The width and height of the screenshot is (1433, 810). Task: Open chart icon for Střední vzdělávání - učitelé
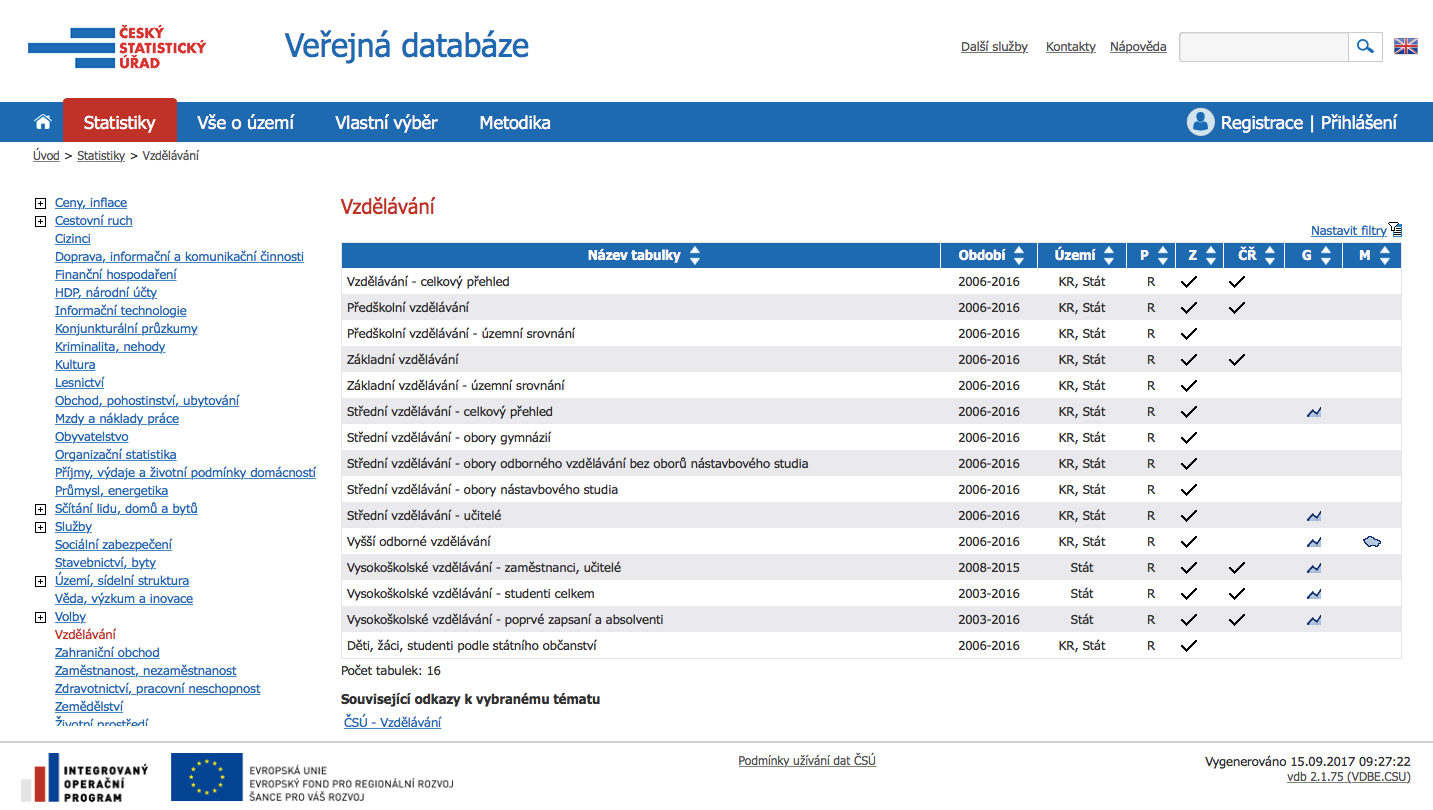pos(1313,516)
